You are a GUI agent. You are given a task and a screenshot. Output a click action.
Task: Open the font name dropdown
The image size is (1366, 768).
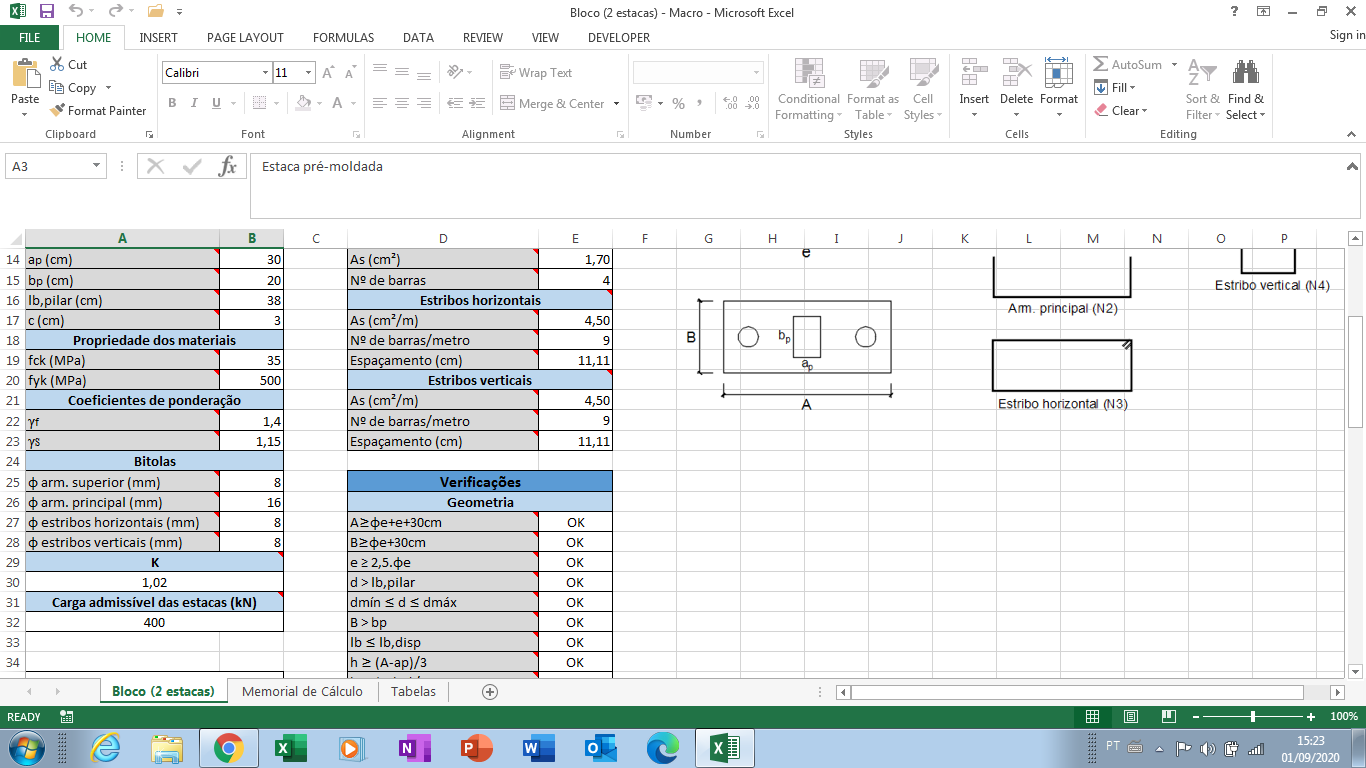pos(265,73)
